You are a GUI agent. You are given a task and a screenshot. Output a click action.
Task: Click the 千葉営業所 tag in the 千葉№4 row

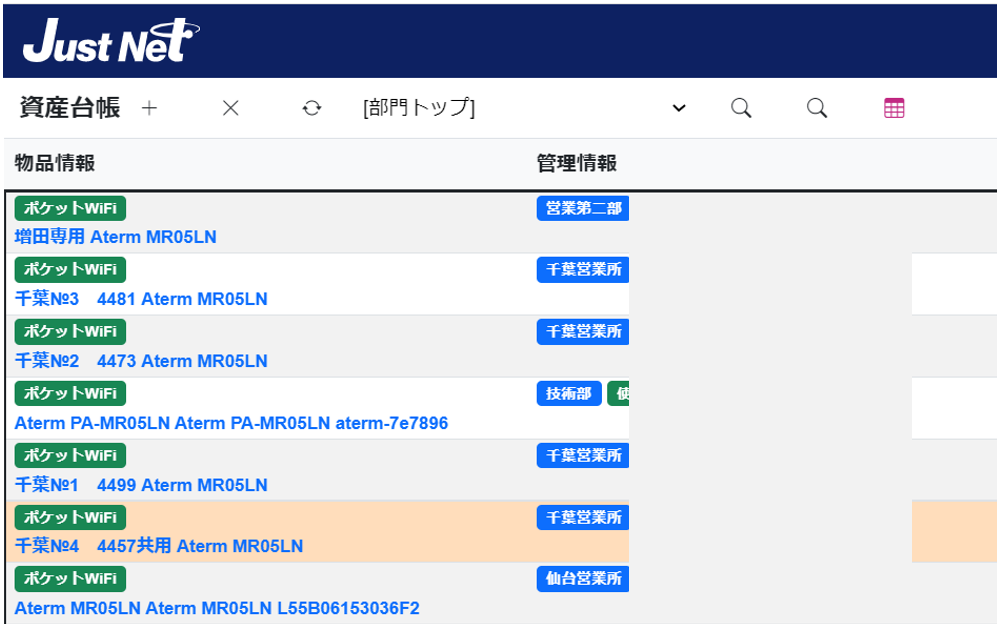(x=583, y=517)
